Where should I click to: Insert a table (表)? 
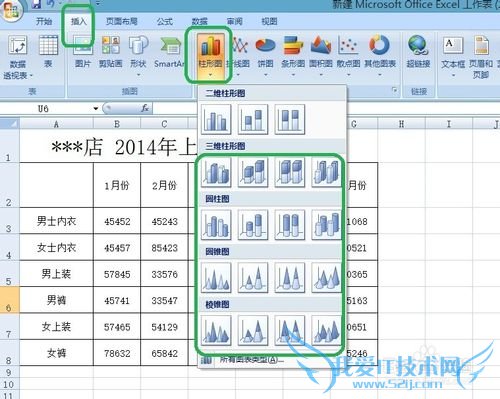click(48, 53)
